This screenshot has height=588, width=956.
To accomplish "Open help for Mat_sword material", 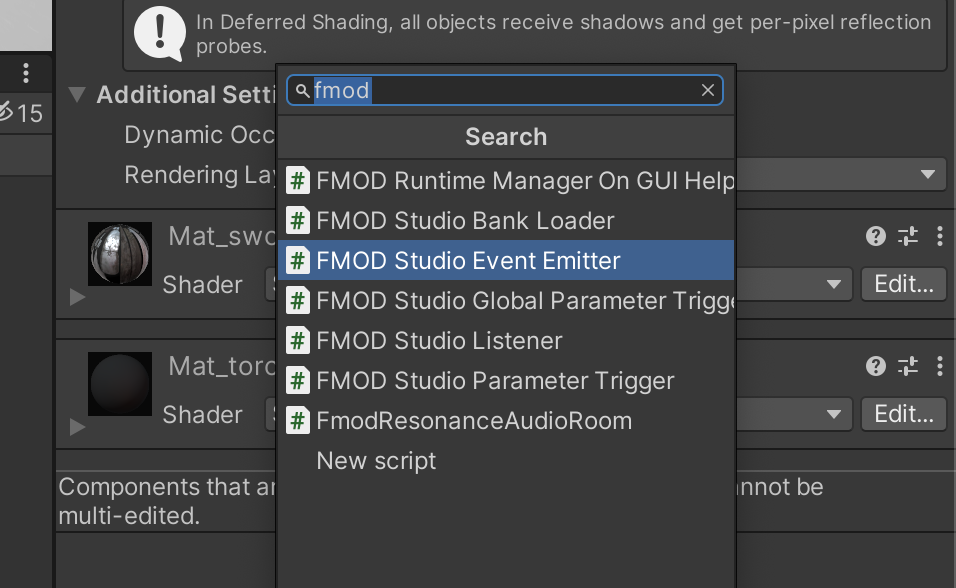I will click(876, 235).
